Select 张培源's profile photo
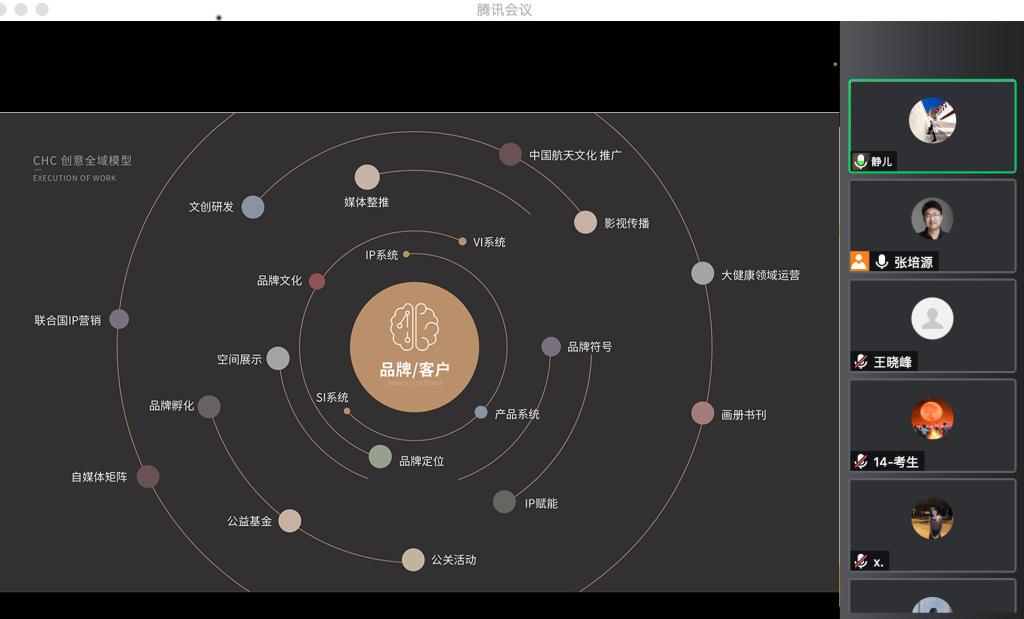This screenshot has width=1024, height=619. pos(932,218)
